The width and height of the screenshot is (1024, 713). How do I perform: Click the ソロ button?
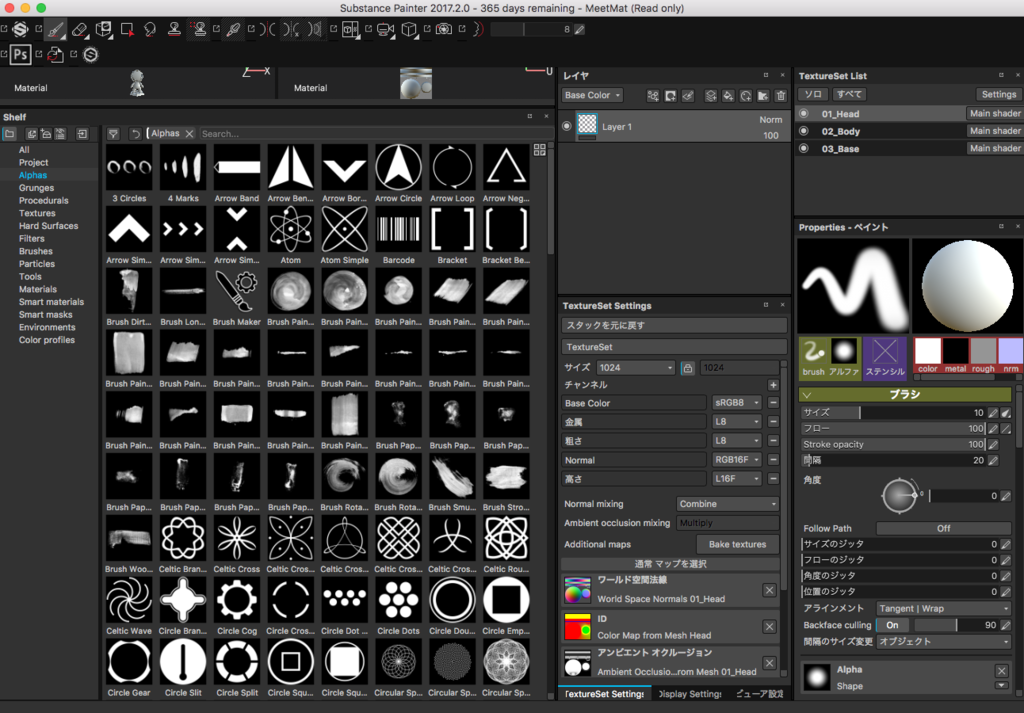coord(813,95)
